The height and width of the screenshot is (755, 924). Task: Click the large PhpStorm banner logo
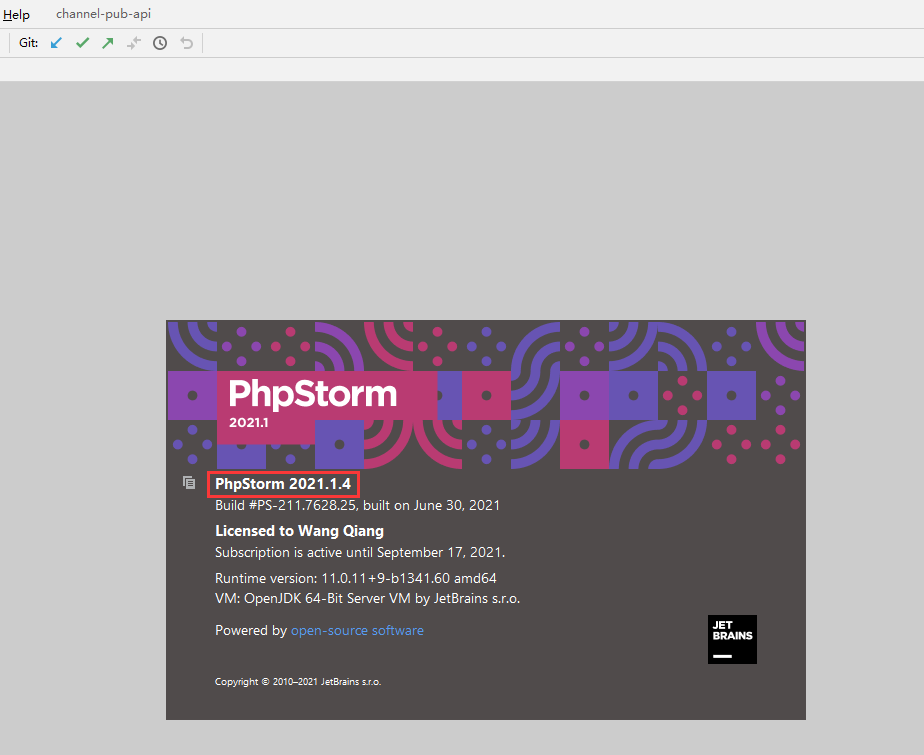point(312,393)
